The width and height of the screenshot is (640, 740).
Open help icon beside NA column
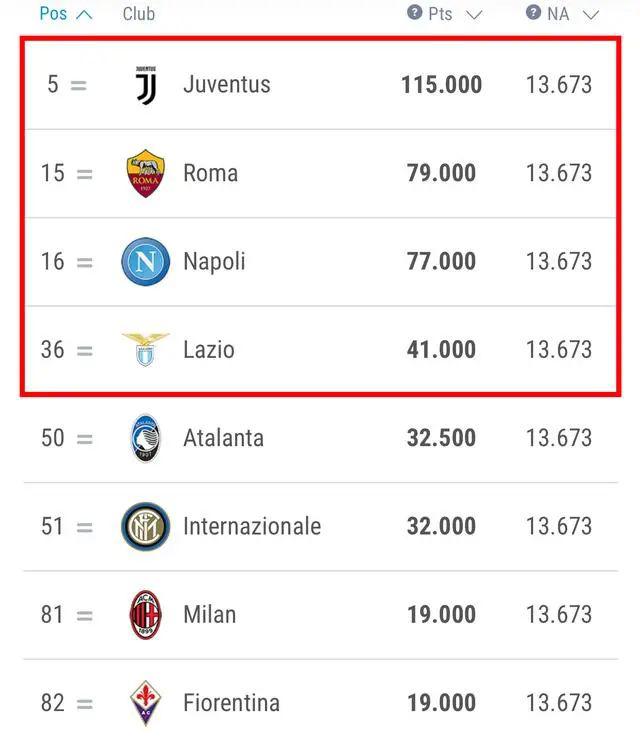click(533, 12)
